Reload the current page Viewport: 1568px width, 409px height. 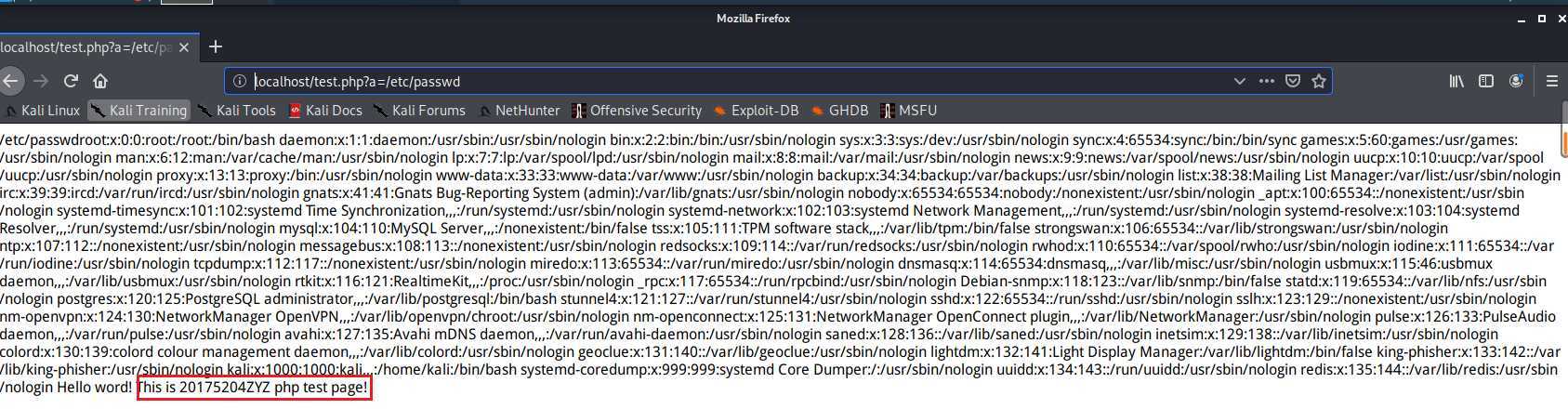coord(71,81)
